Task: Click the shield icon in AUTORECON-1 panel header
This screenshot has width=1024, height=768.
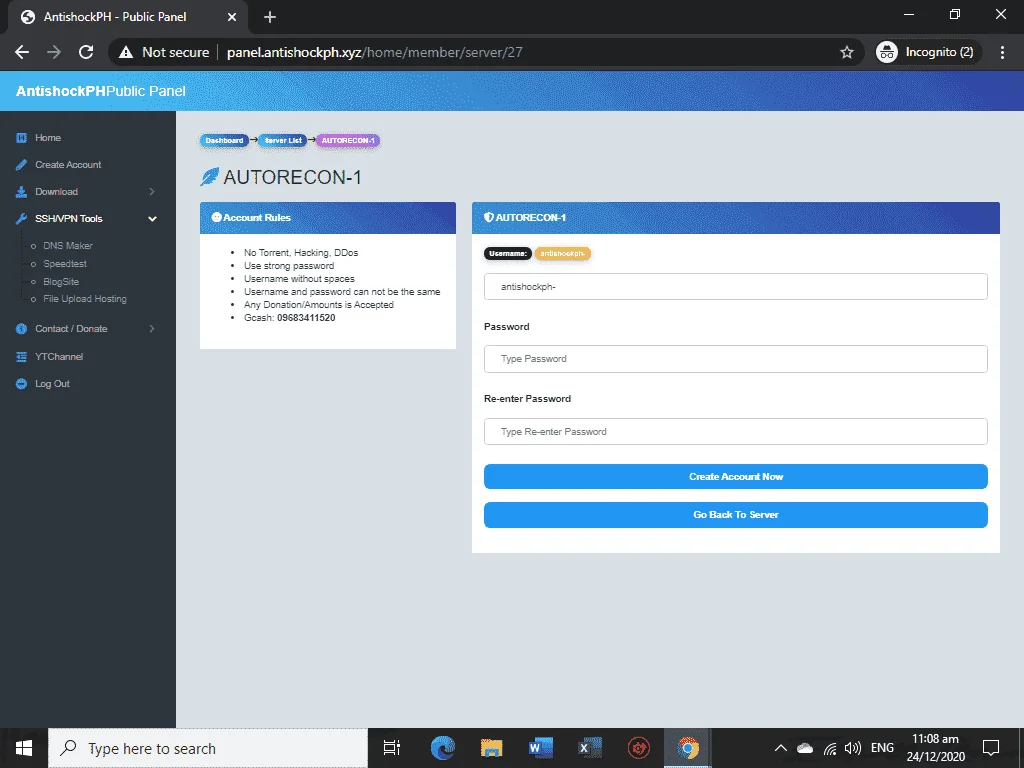Action: point(488,217)
